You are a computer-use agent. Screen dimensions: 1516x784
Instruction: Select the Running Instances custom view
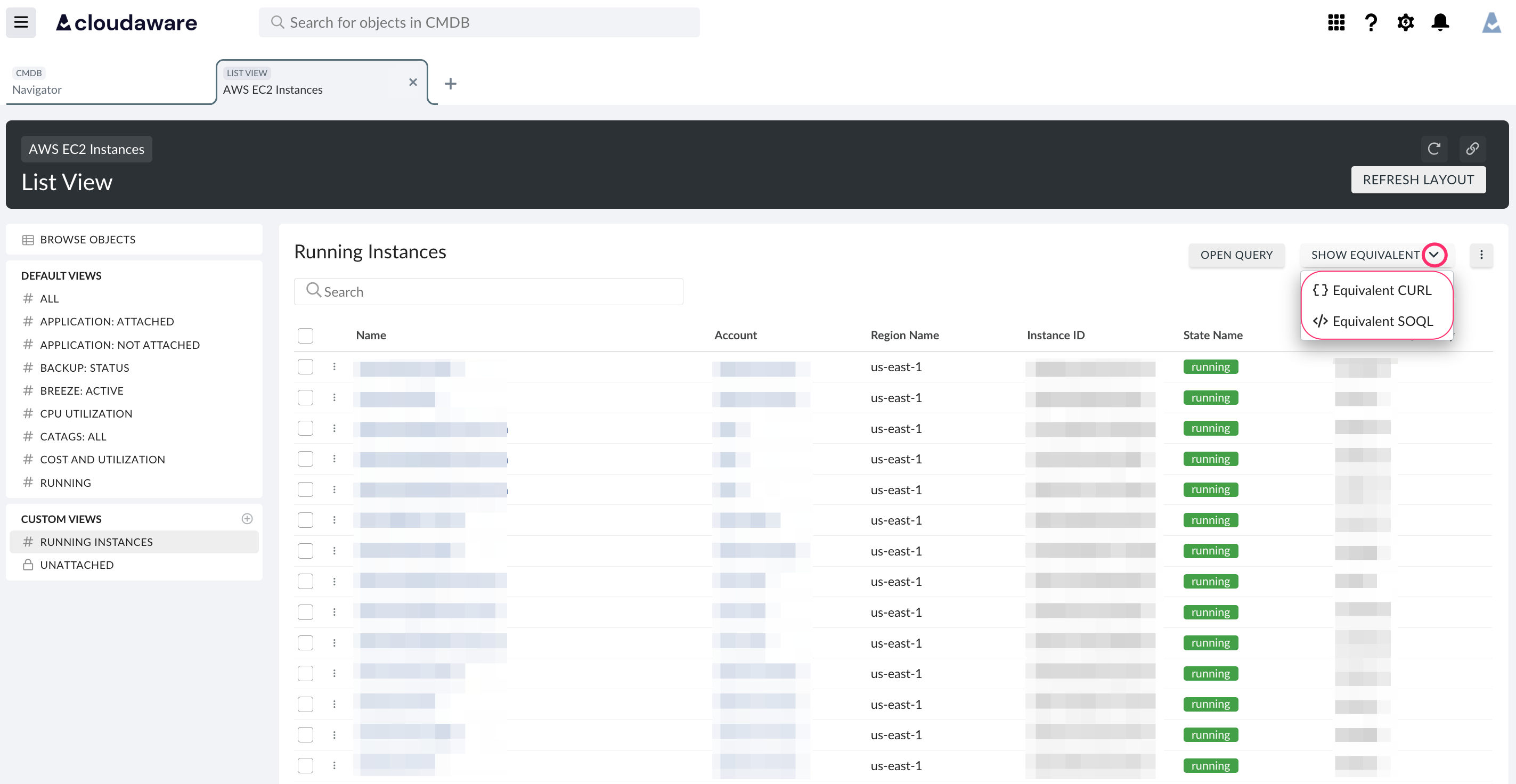pos(134,542)
